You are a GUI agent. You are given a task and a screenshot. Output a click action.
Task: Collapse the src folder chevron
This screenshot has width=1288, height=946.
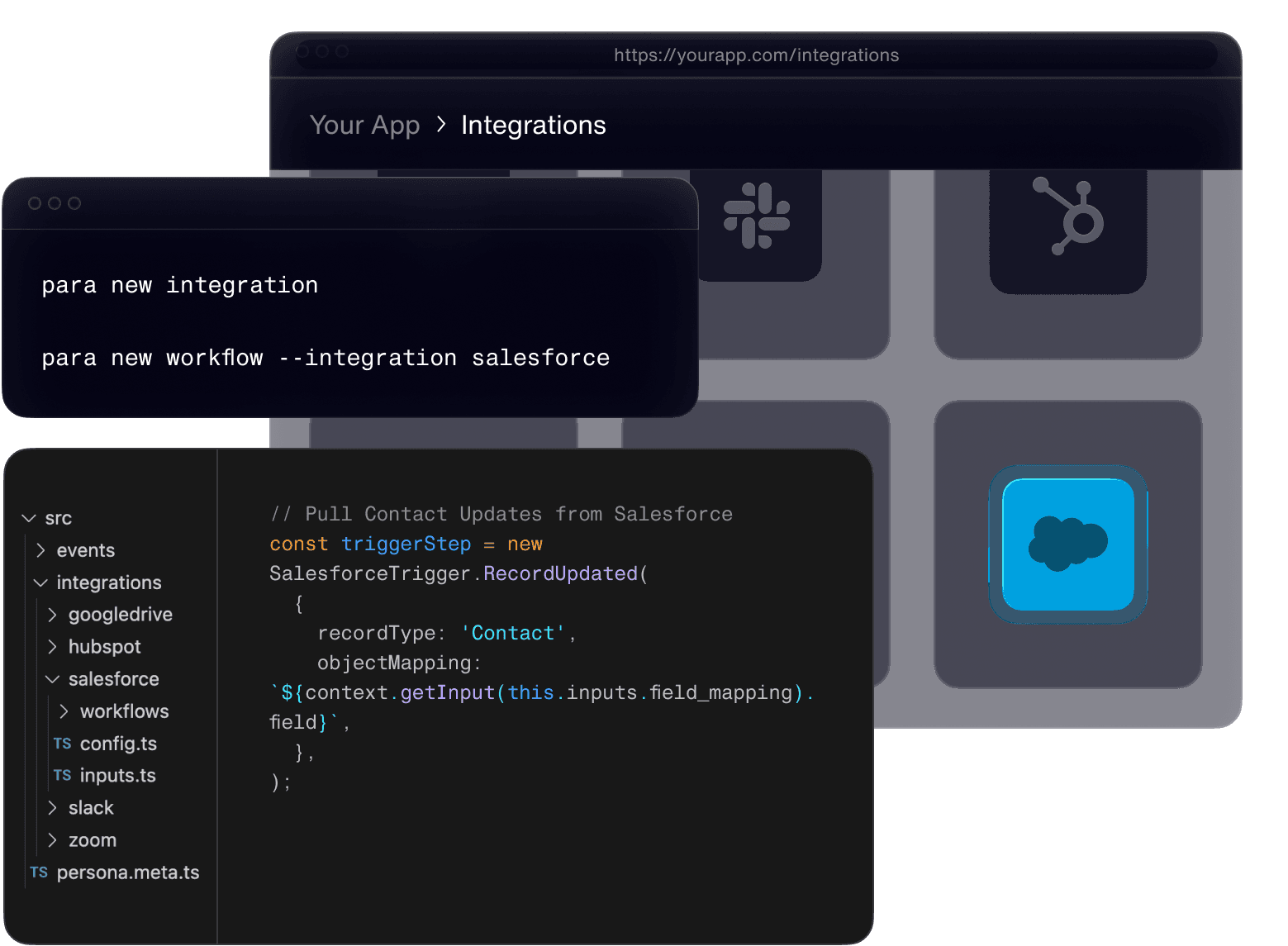tap(29, 518)
